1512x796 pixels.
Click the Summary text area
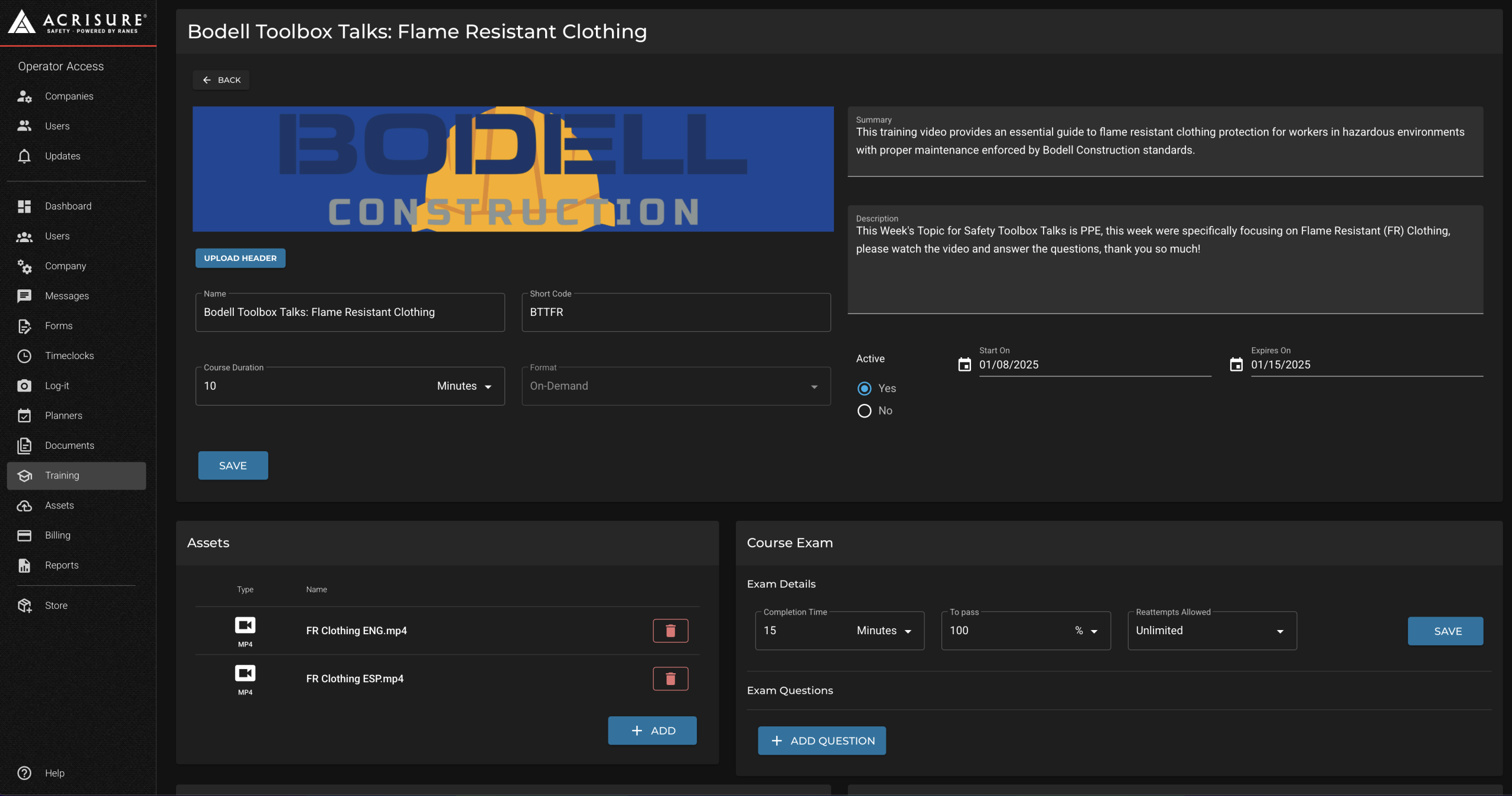(1165, 141)
